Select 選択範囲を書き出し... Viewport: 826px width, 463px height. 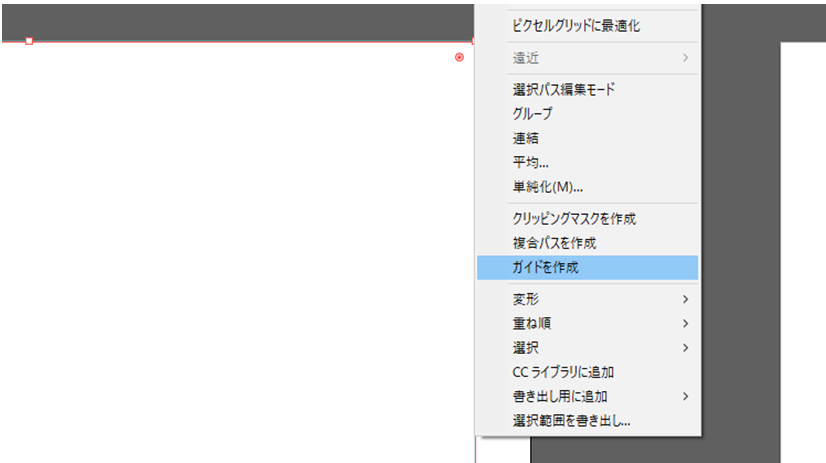pos(587,420)
